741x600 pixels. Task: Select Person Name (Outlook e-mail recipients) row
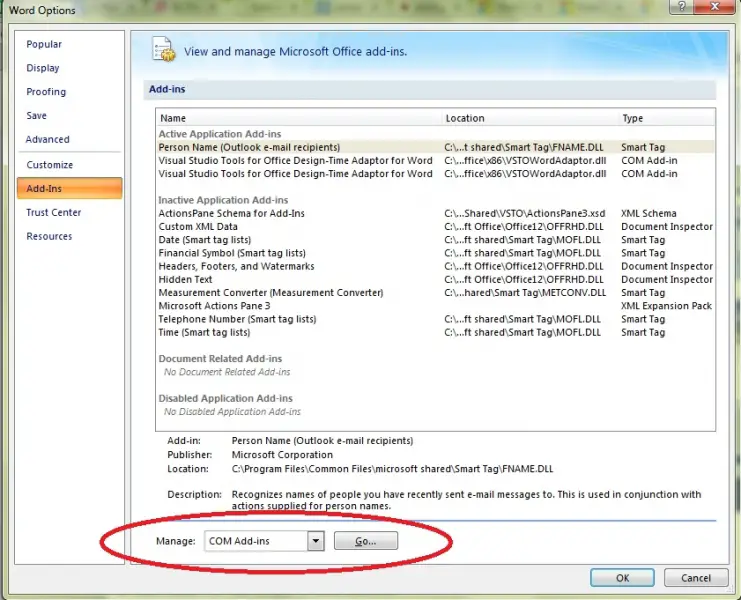pos(435,147)
